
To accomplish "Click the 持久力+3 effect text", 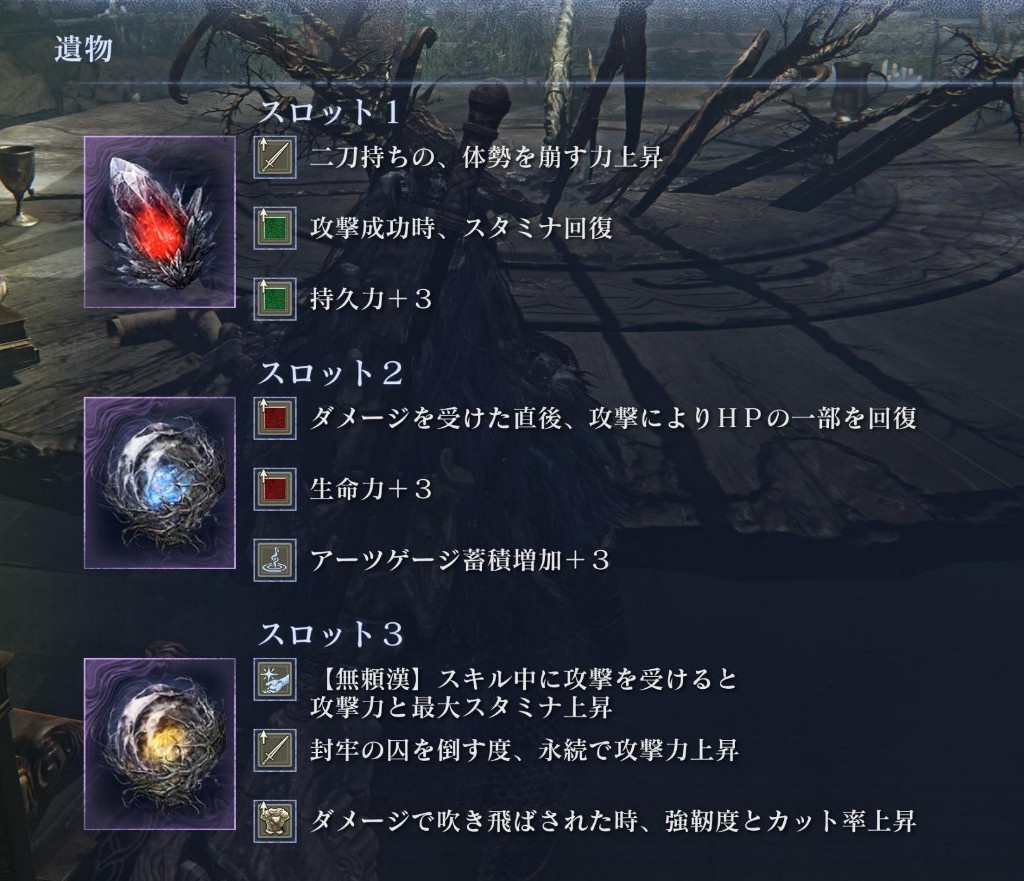I will tap(371, 299).
